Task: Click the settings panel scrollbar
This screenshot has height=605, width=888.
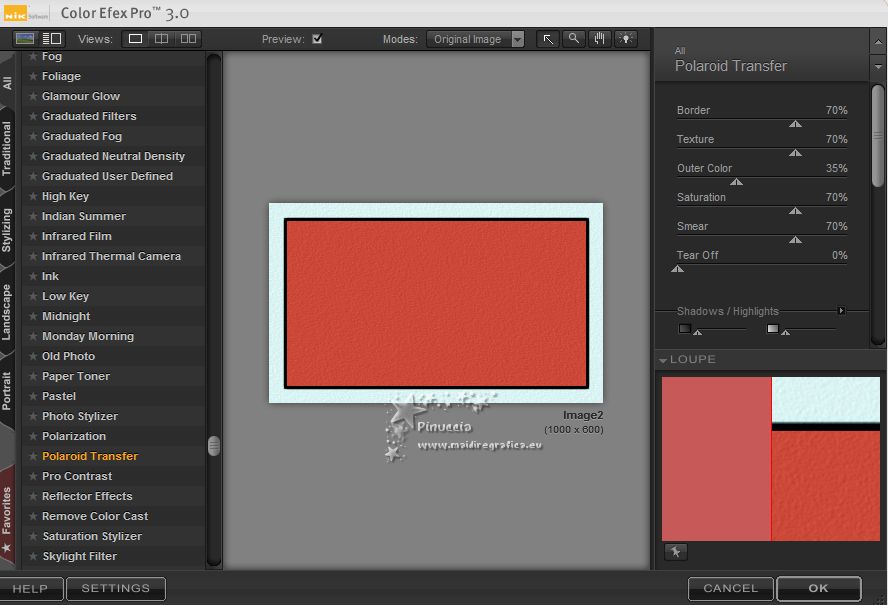Action: click(878, 136)
